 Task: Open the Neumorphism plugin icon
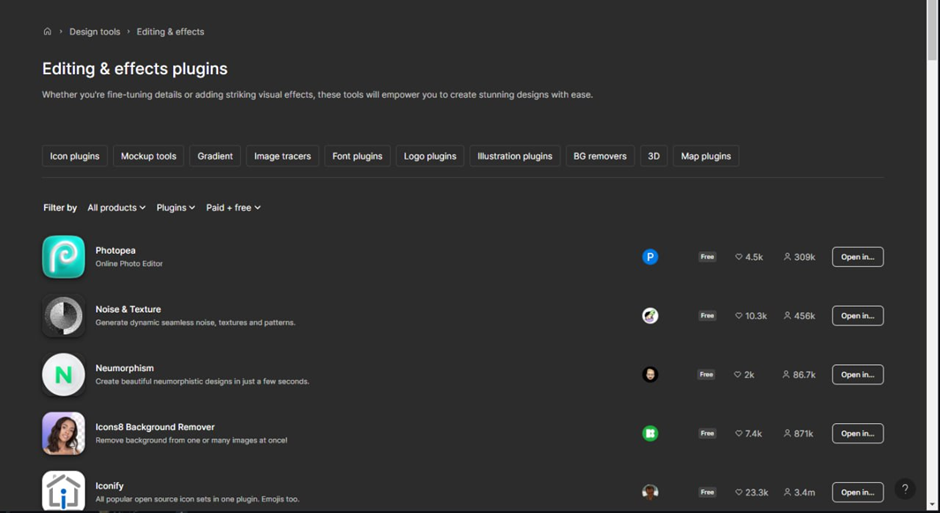pyautogui.click(x=63, y=375)
